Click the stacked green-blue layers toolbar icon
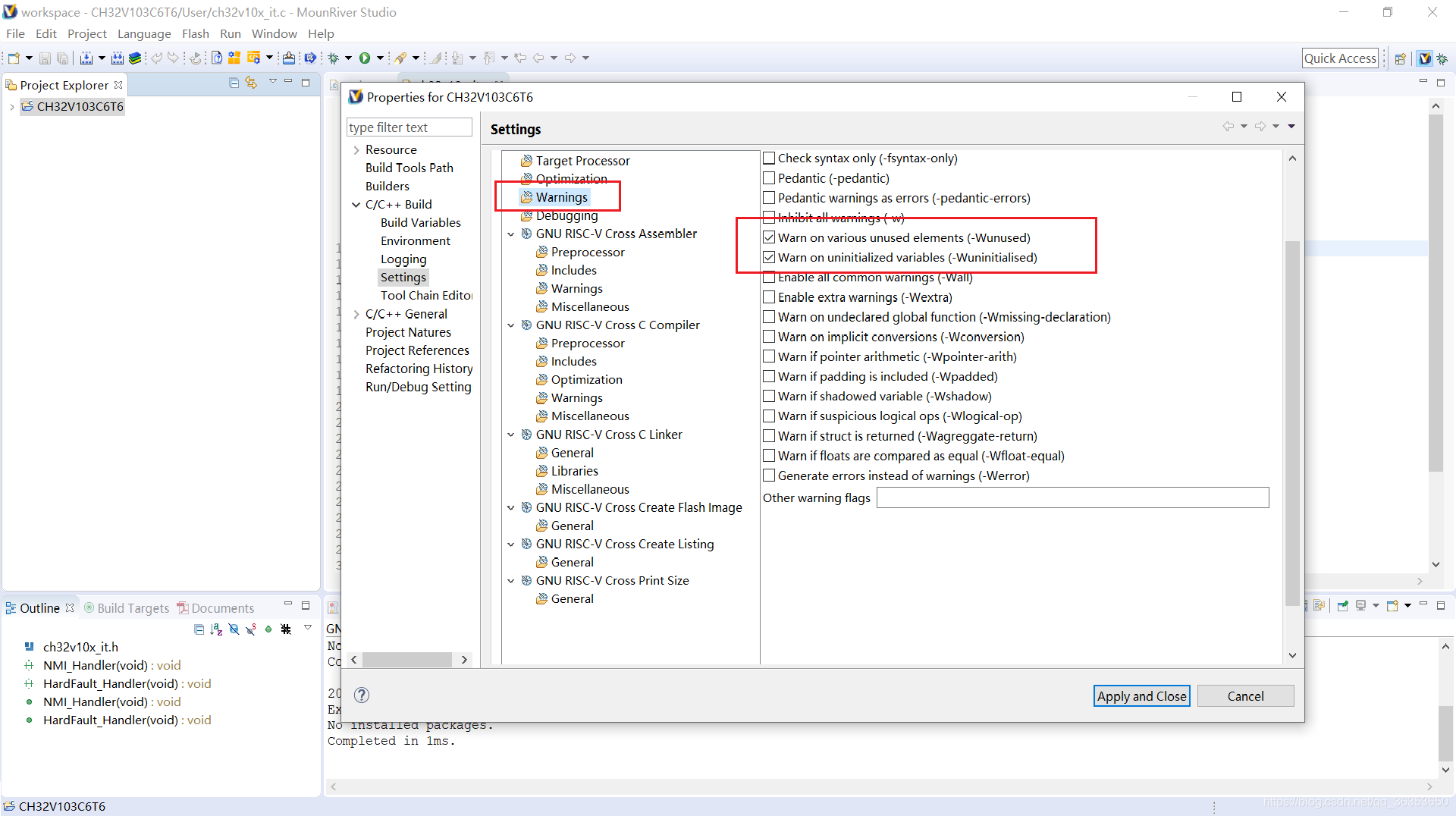The width and height of the screenshot is (1456, 816). click(135, 58)
